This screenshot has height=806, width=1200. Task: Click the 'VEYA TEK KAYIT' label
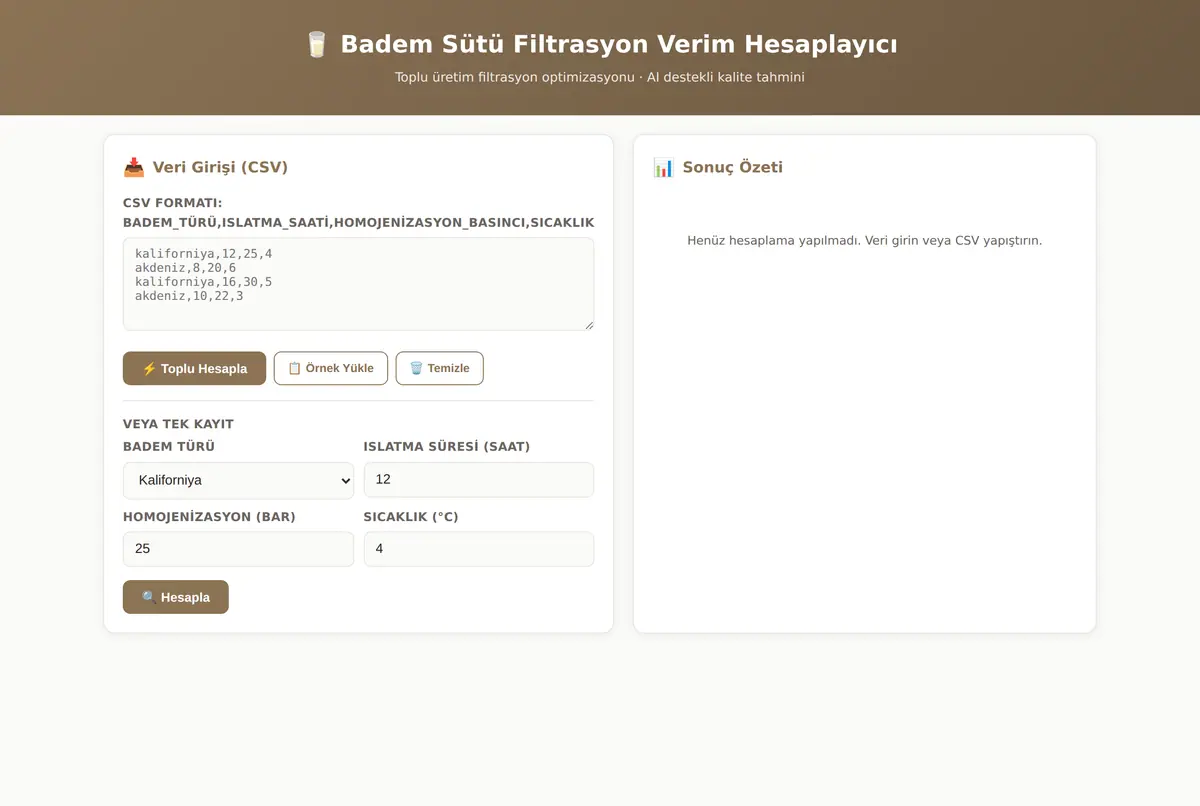[178, 424]
